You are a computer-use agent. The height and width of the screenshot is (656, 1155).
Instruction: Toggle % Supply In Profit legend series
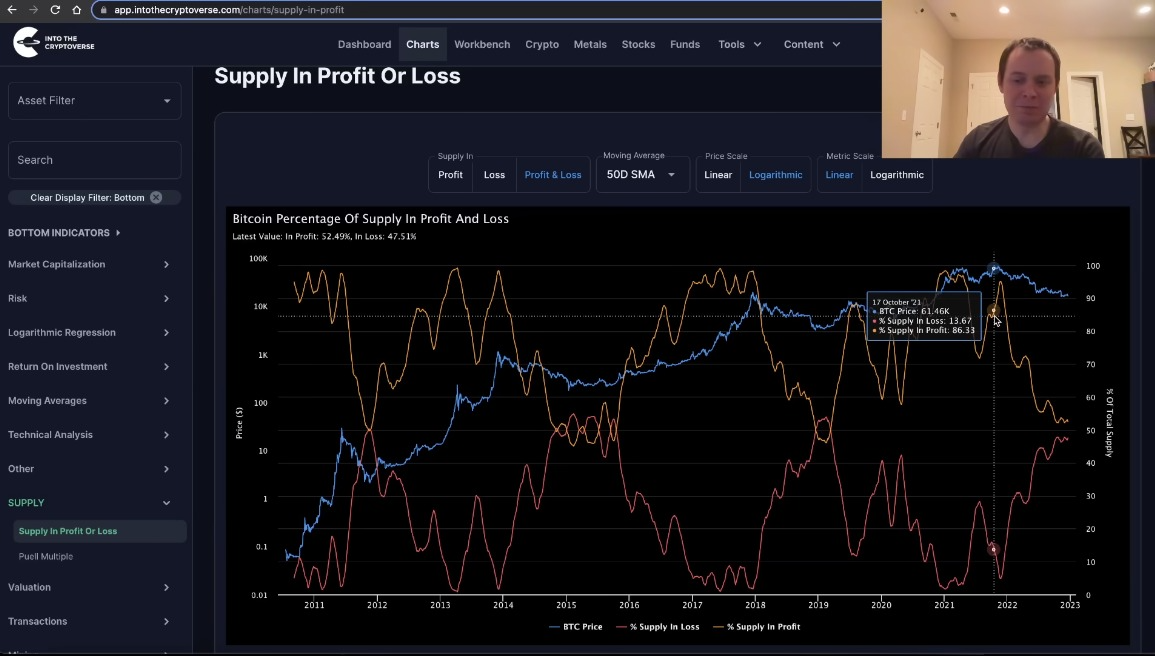(756, 627)
